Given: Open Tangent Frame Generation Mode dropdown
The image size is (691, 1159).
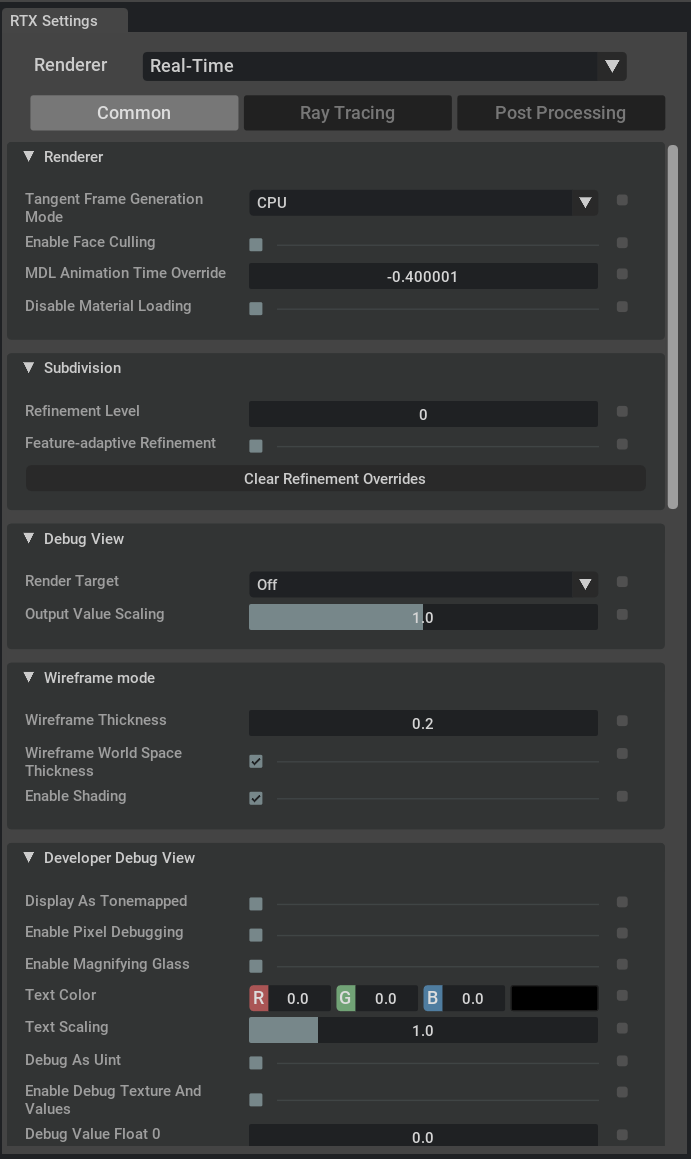Looking at the screenshot, I should [x=422, y=203].
